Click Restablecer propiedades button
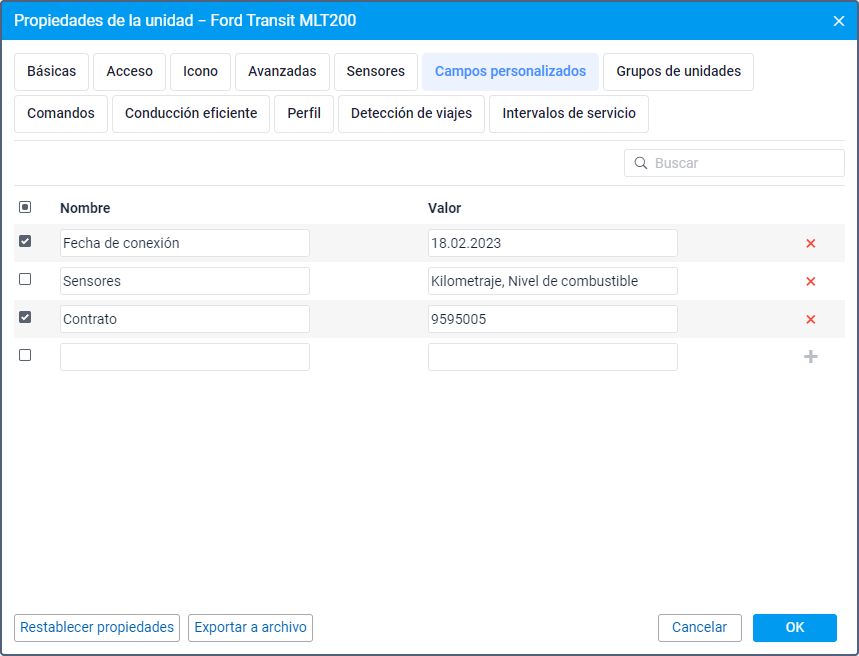Image resolution: width=859 pixels, height=656 pixels. (97, 628)
